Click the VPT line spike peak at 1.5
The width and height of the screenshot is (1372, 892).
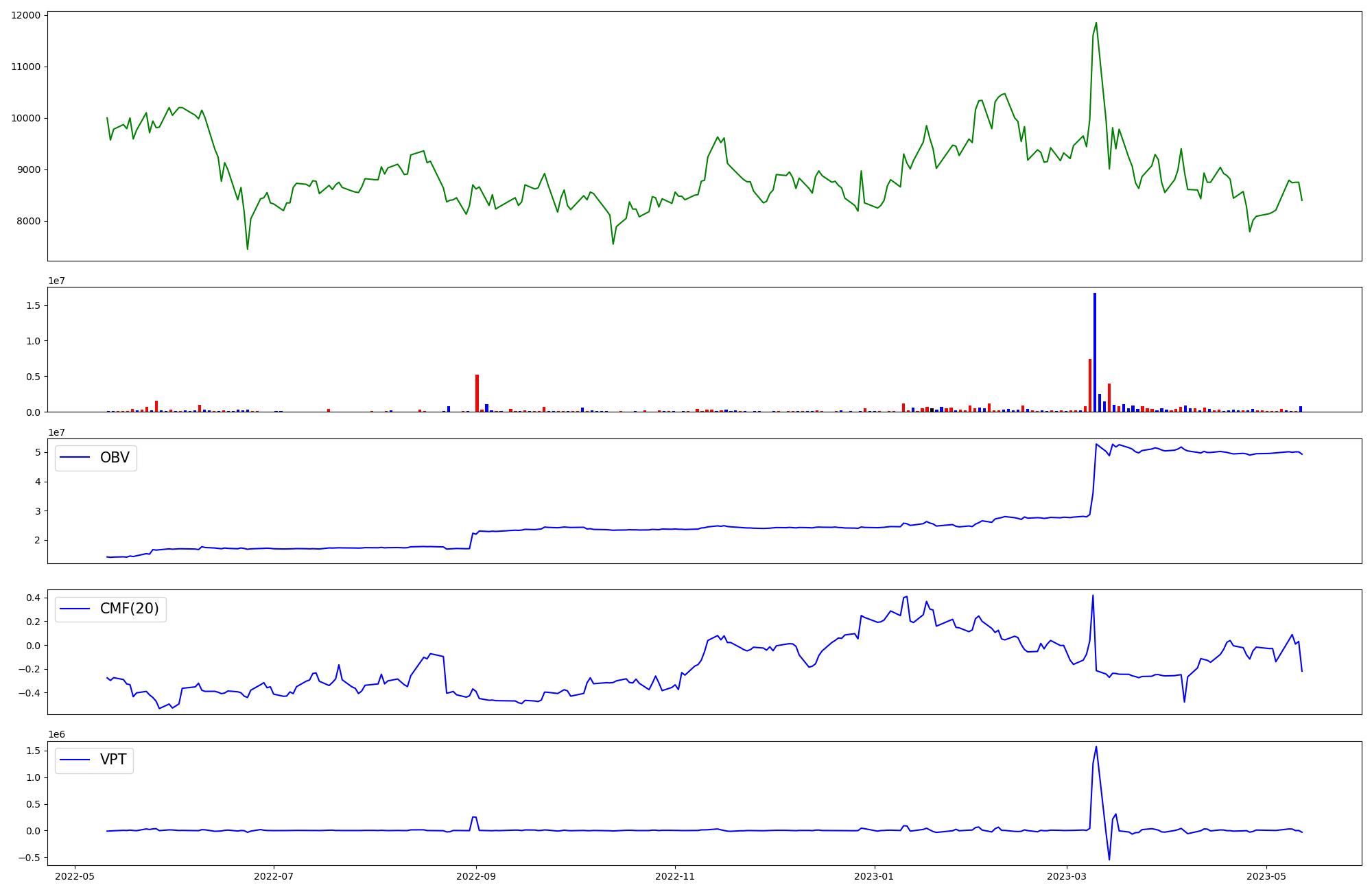[x=1096, y=747]
